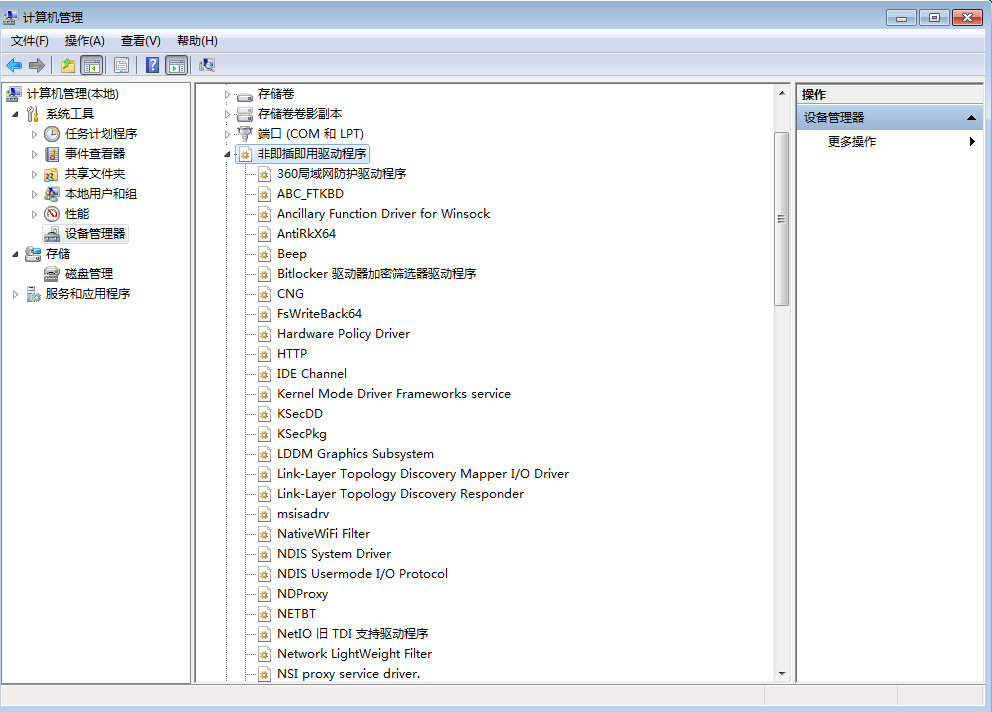Select Bitlocker 驱动器加密筛选器驱动程序
This screenshot has height=712, width=992.
coord(376,274)
